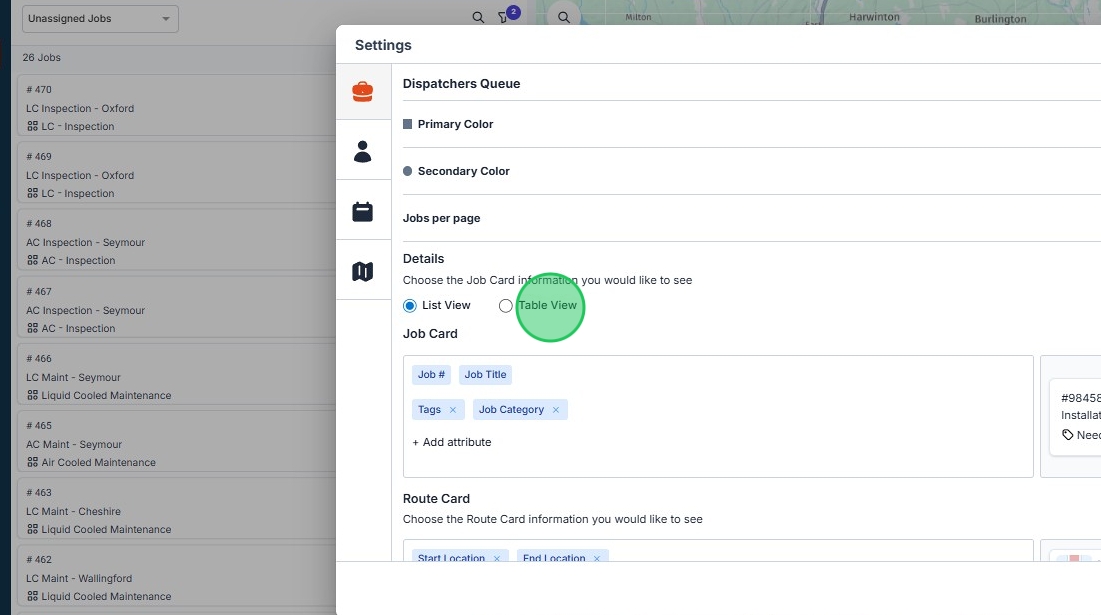The height and width of the screenshot is (615, 1101).
Task: Click the Job Title attribute chip
Action: click(x=485, y=375)
